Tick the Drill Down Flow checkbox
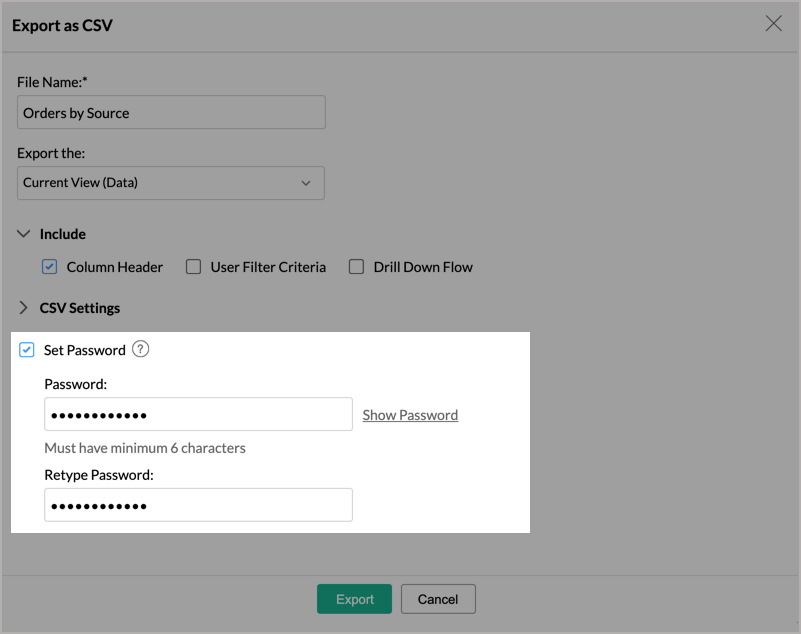Viewport: 801px width, 634px height. coord(356,267)
